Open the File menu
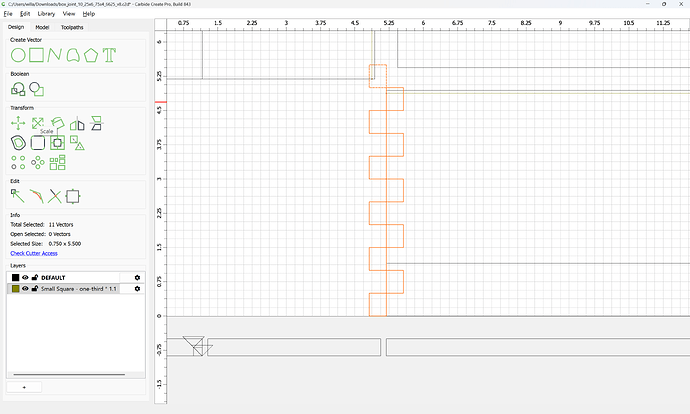This screenshot has height=414, width=690. pos(8,14)
